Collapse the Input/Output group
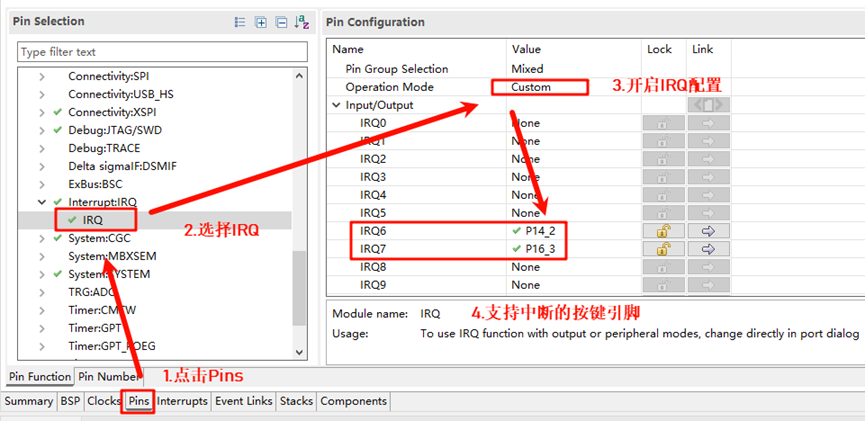Image resolution: width=865 pixels, height=421 pixels. click(336, 105)
